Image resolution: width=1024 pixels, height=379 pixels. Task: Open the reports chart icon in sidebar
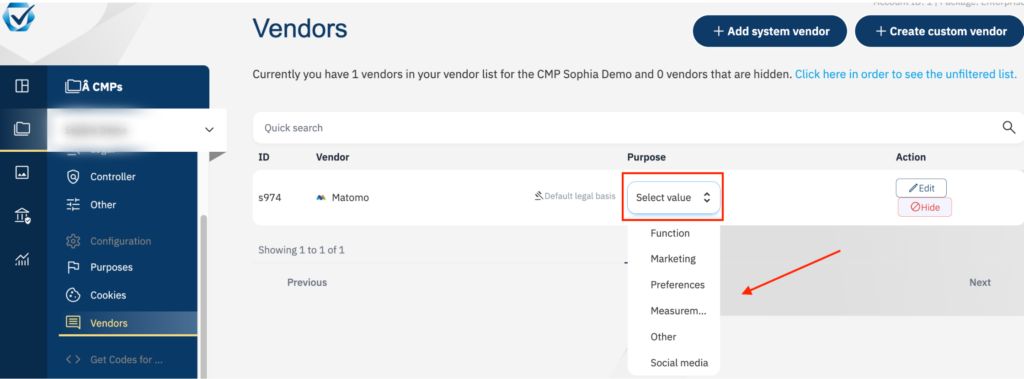coord(22,259)
